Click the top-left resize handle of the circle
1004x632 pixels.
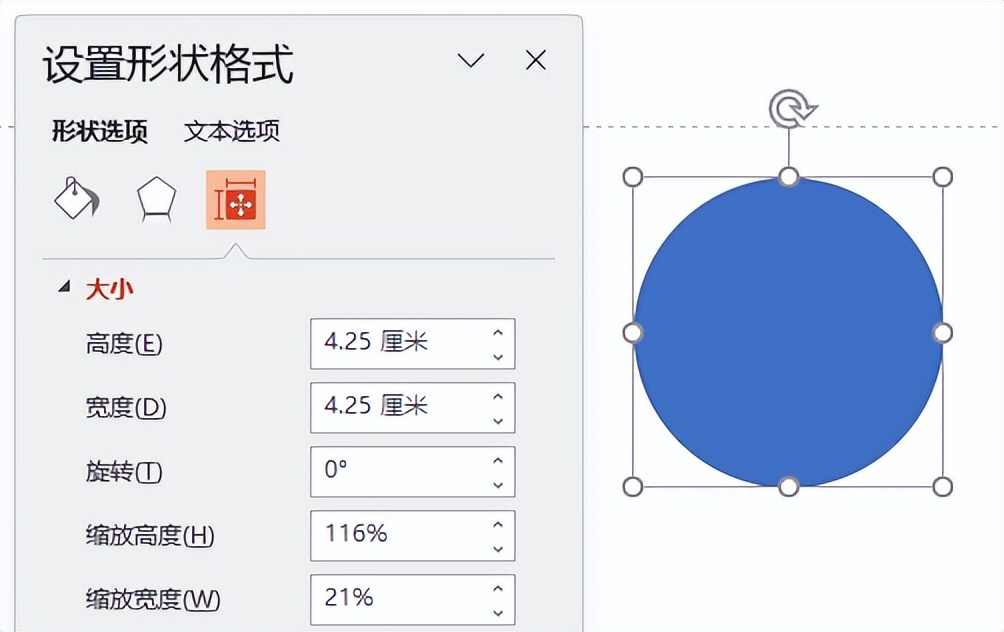click(633, 177)
